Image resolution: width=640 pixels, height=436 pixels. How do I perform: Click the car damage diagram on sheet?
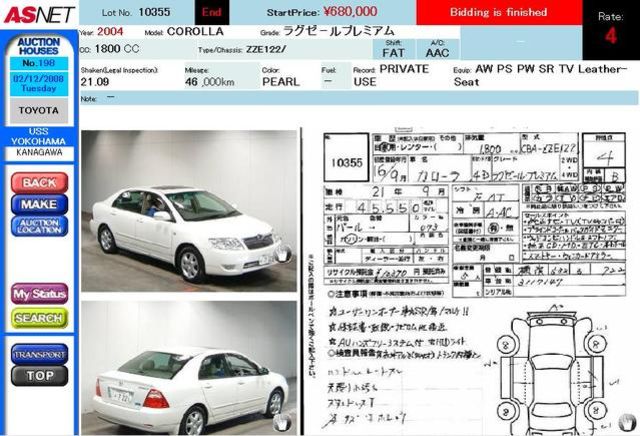pyautogui.click(x=551, y=369)
